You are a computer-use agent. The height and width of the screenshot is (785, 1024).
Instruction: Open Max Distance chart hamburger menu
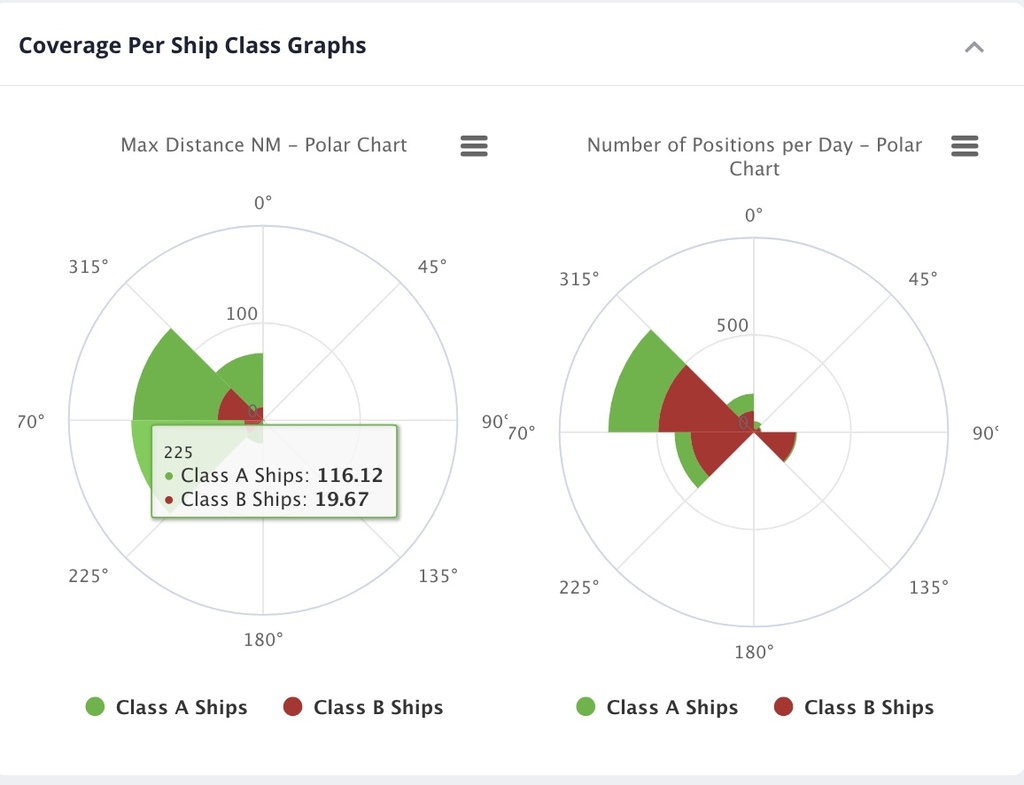coord(474,146)
